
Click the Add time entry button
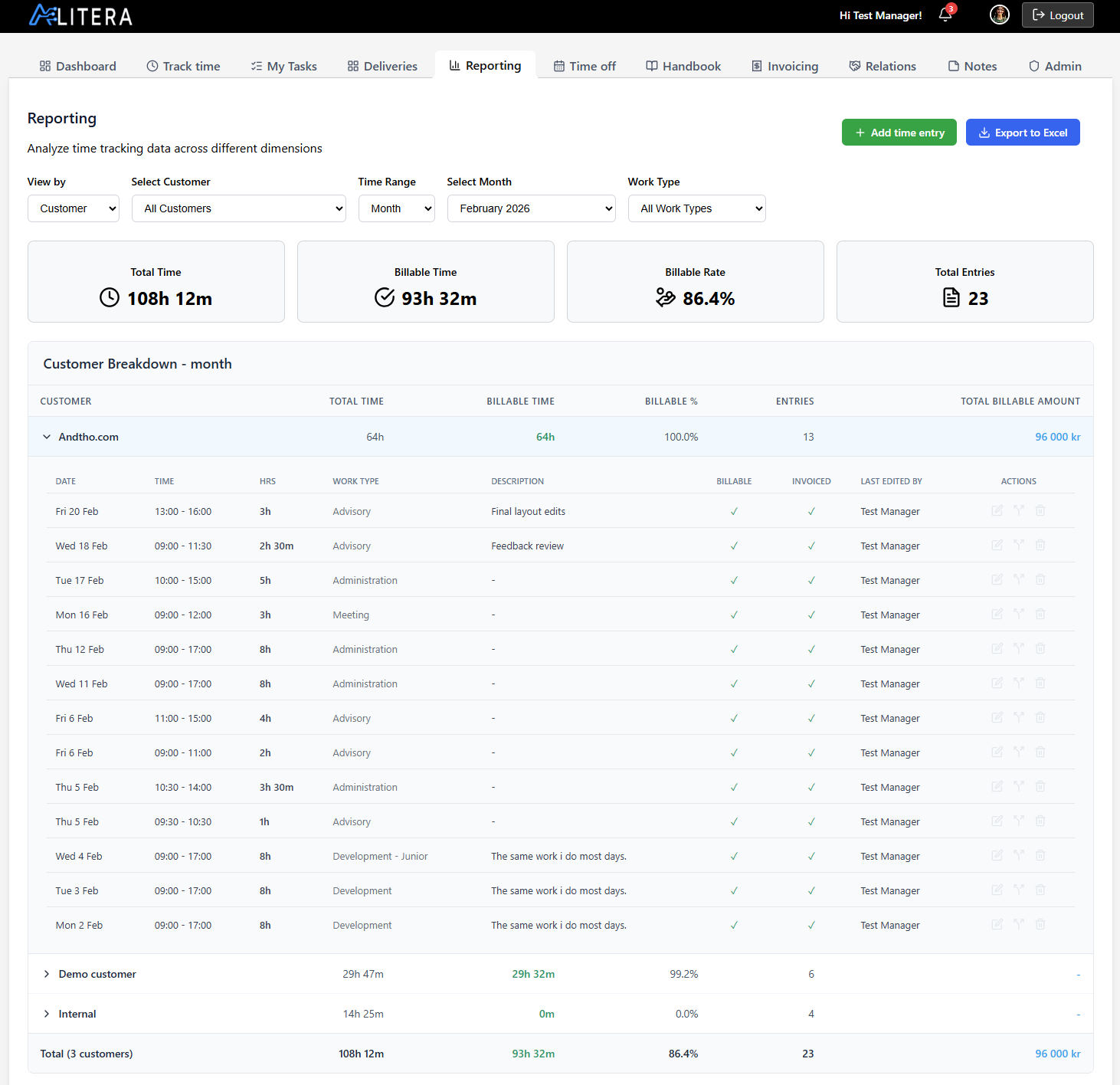(899, 133)
